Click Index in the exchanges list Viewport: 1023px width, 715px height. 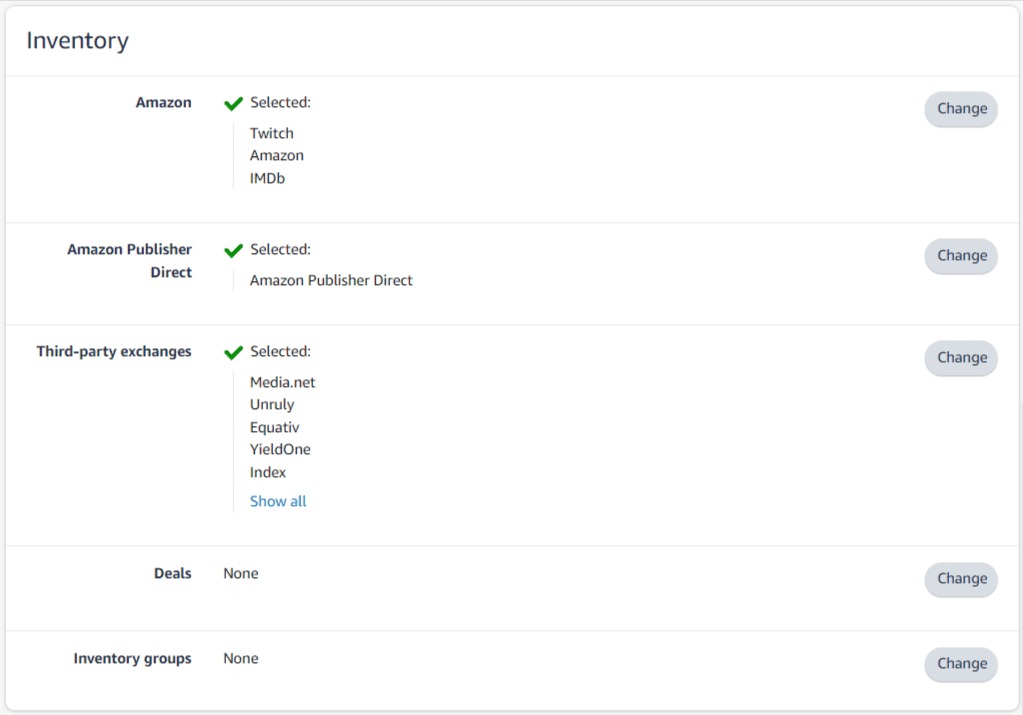click(x=268, y=473)
